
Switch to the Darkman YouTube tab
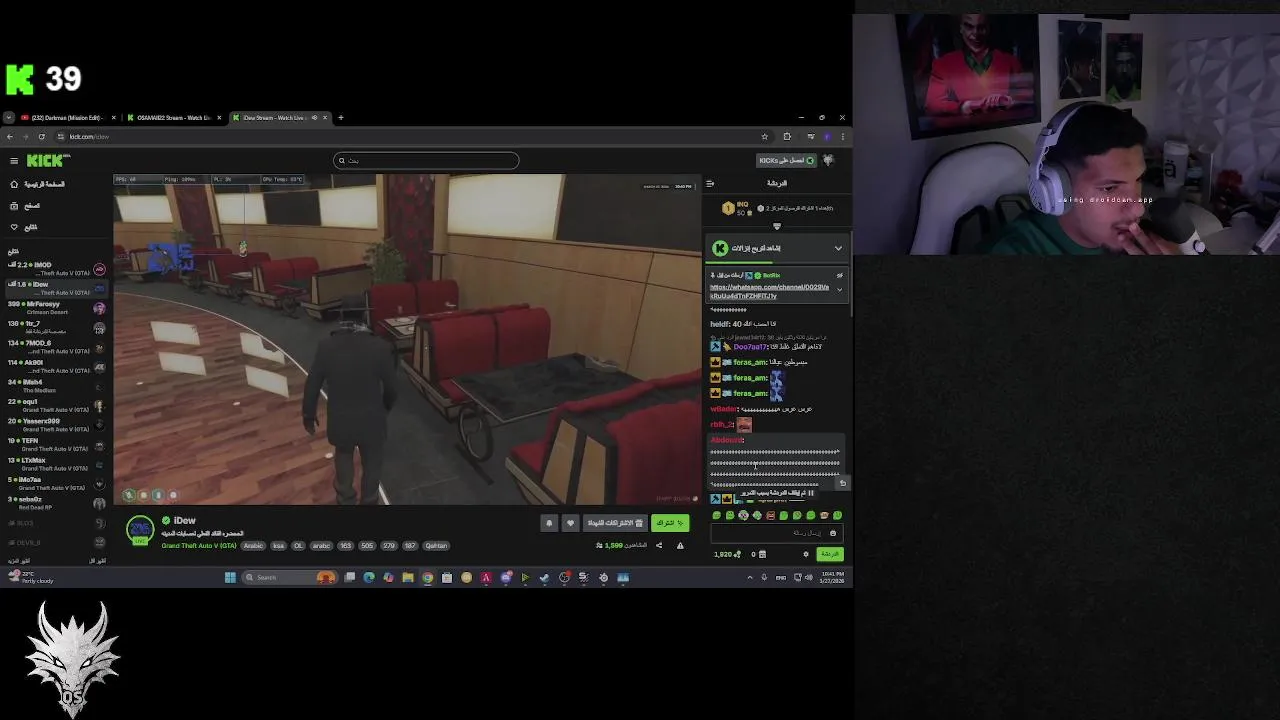[x=66, y=118]
